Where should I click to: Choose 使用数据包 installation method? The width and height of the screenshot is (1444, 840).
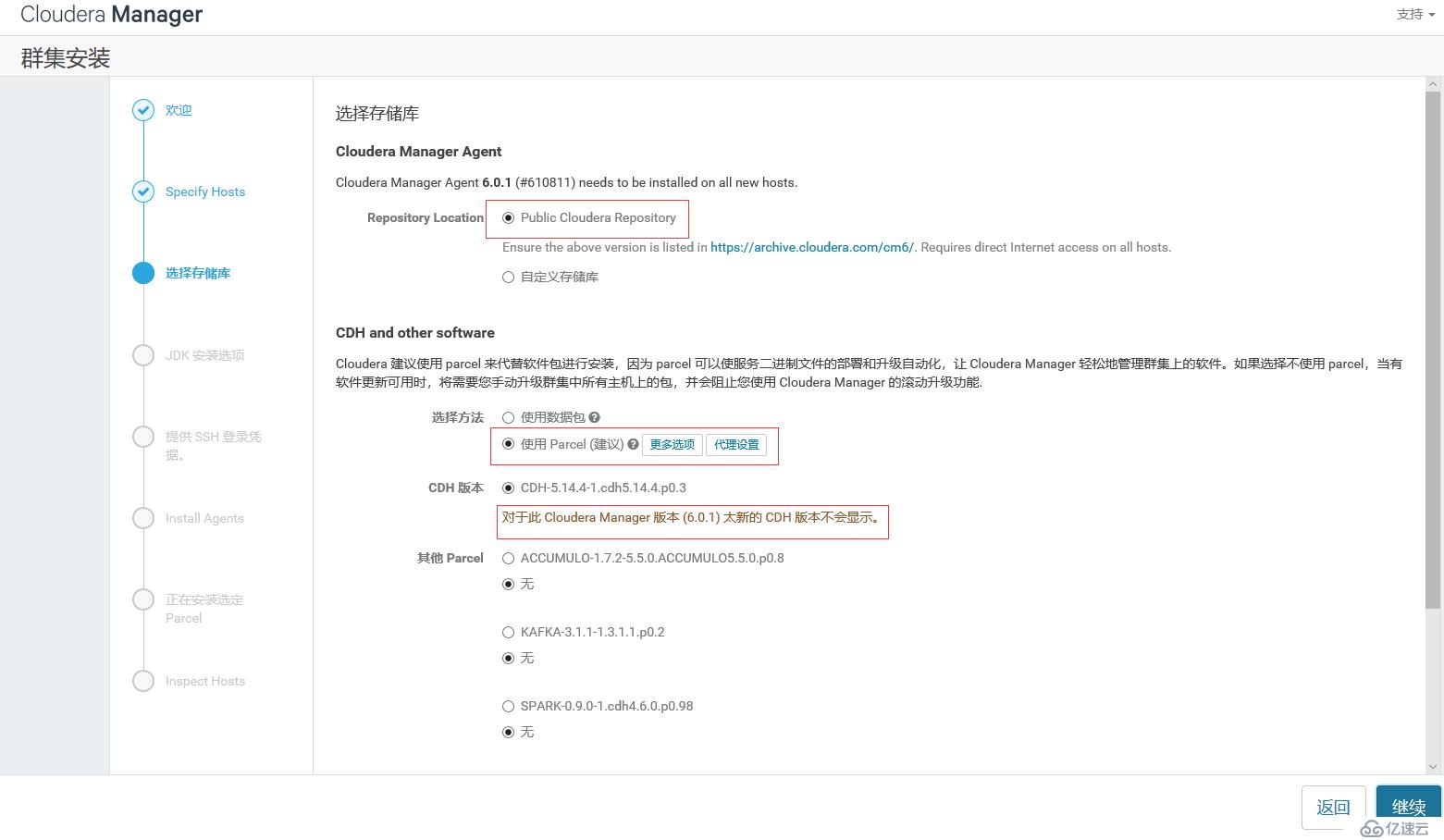coord(508,418)
